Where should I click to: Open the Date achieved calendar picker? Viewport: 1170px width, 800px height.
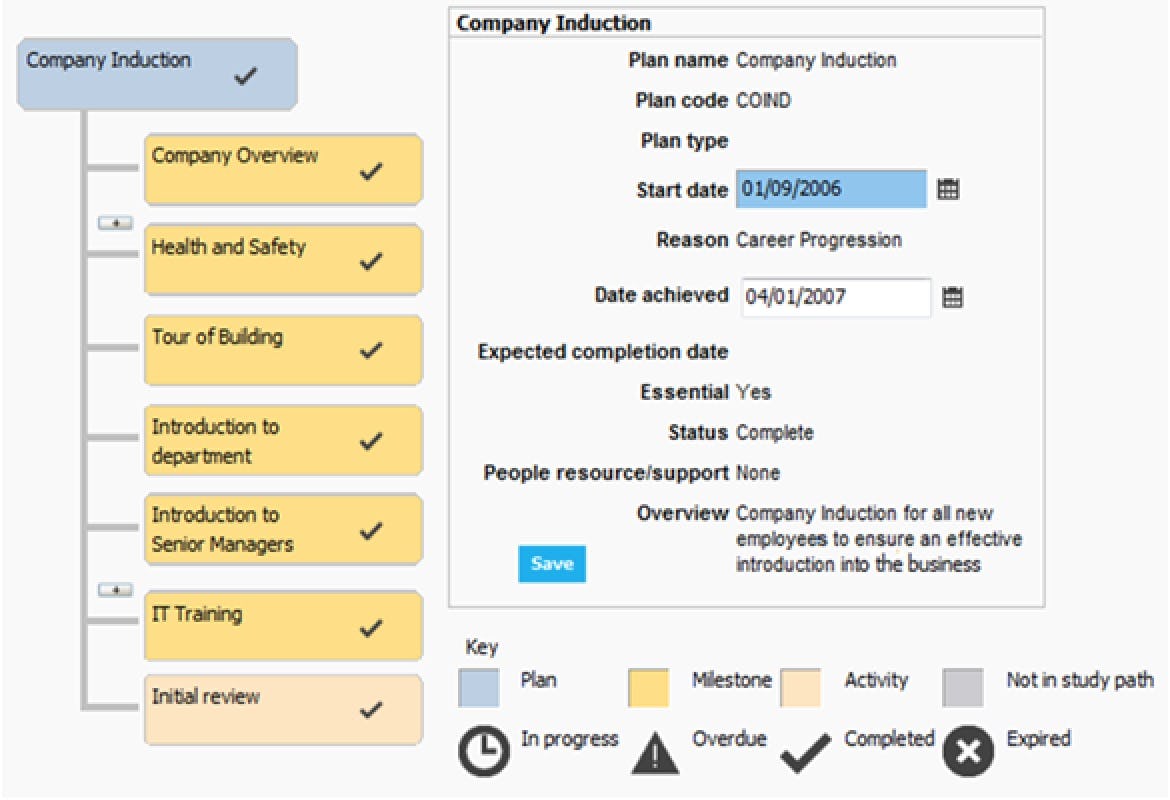(x=953, y=297)
